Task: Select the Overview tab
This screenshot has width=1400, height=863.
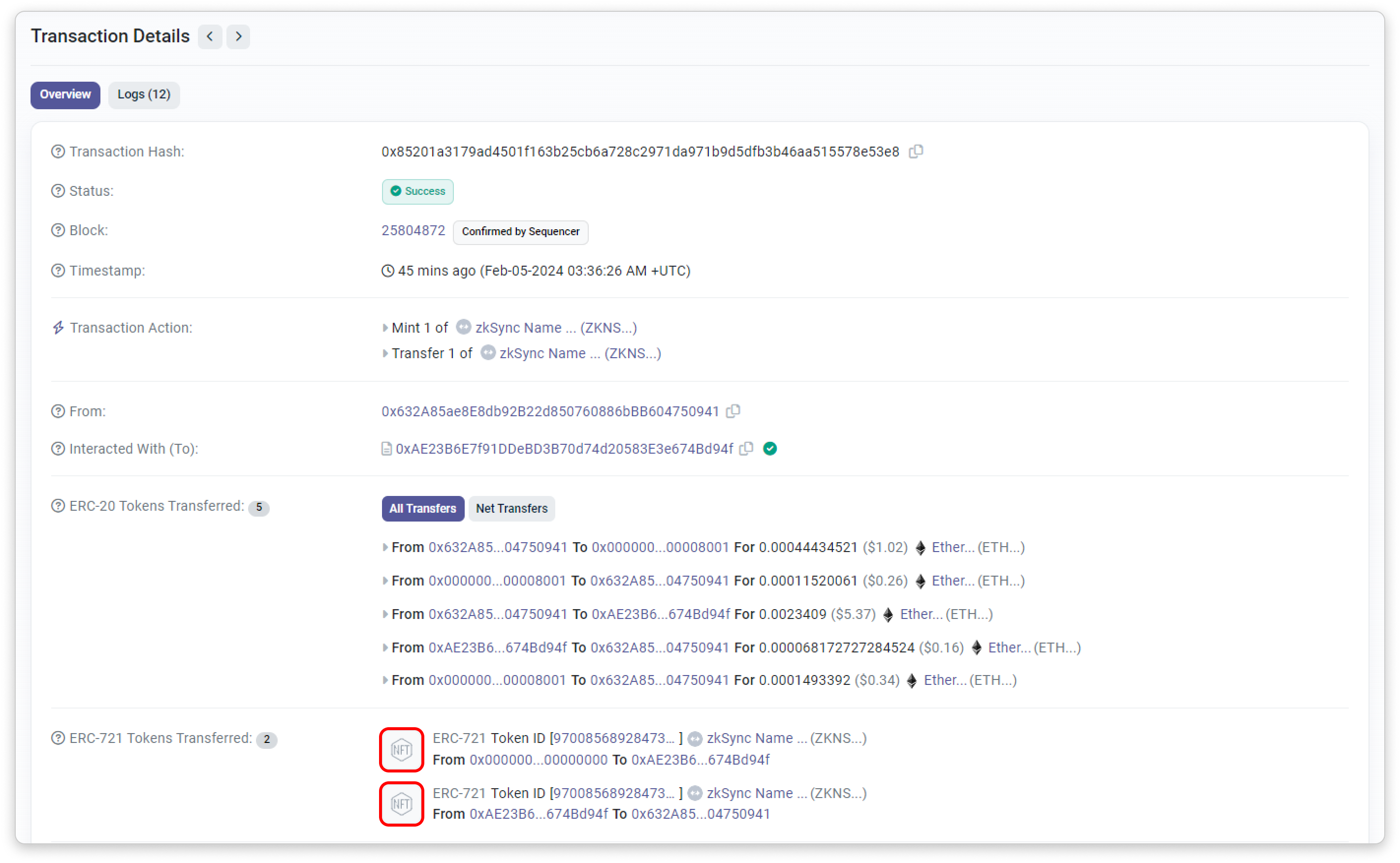Action: [65, 95]
